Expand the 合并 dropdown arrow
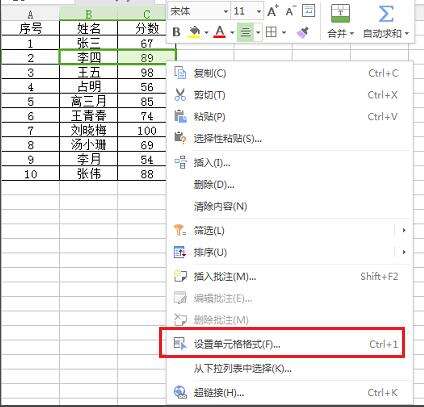 click(352, 34)
